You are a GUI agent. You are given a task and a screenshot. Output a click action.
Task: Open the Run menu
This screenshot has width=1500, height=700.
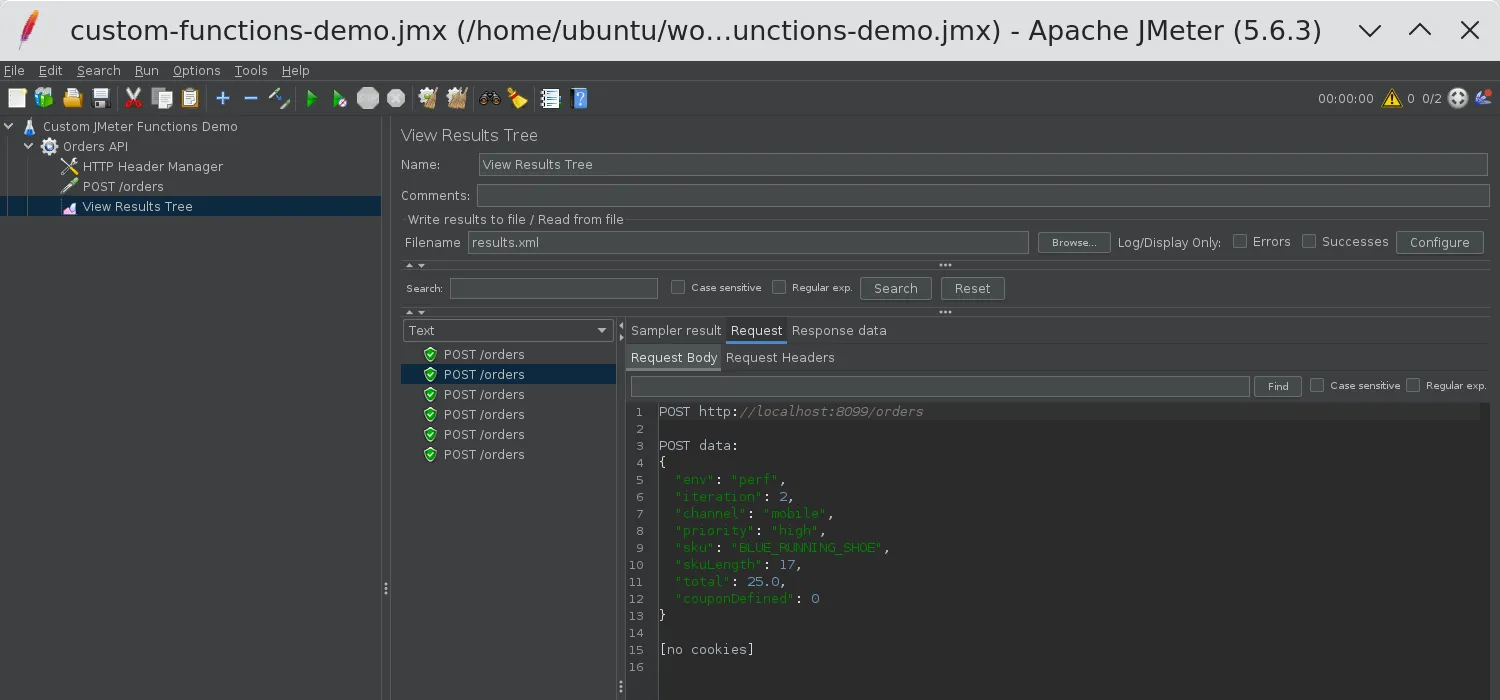(x=147, y=70)
